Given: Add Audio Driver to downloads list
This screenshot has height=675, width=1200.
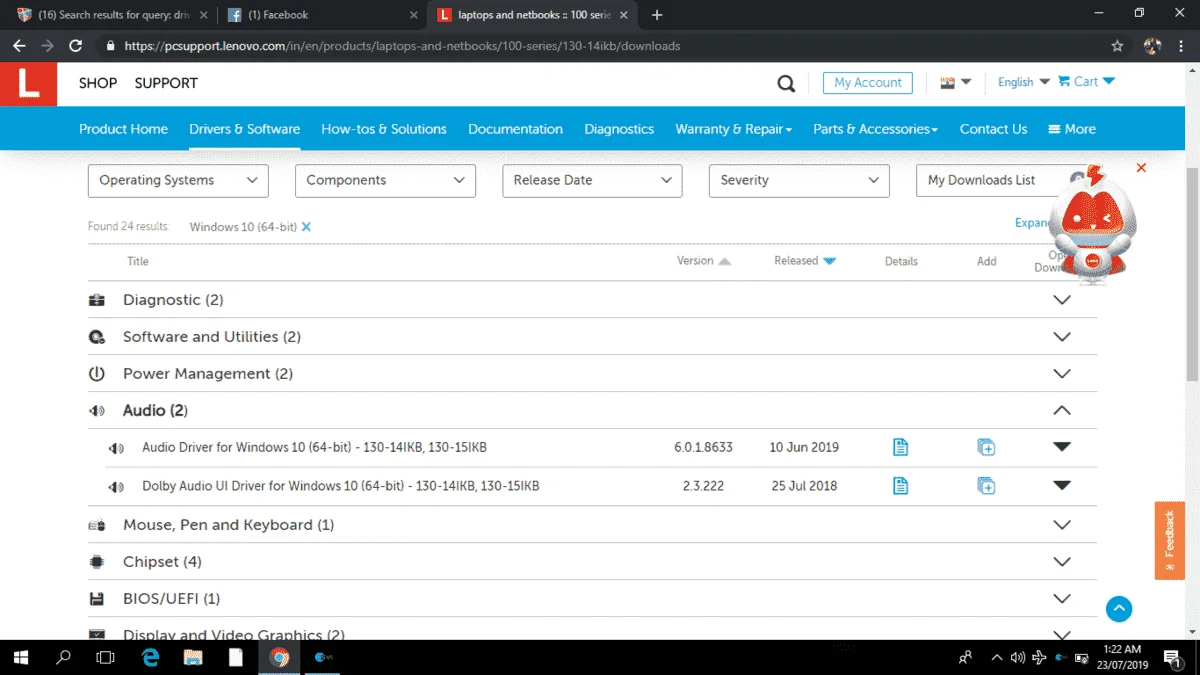Looking at the screenshot, I should pos(986,447).
